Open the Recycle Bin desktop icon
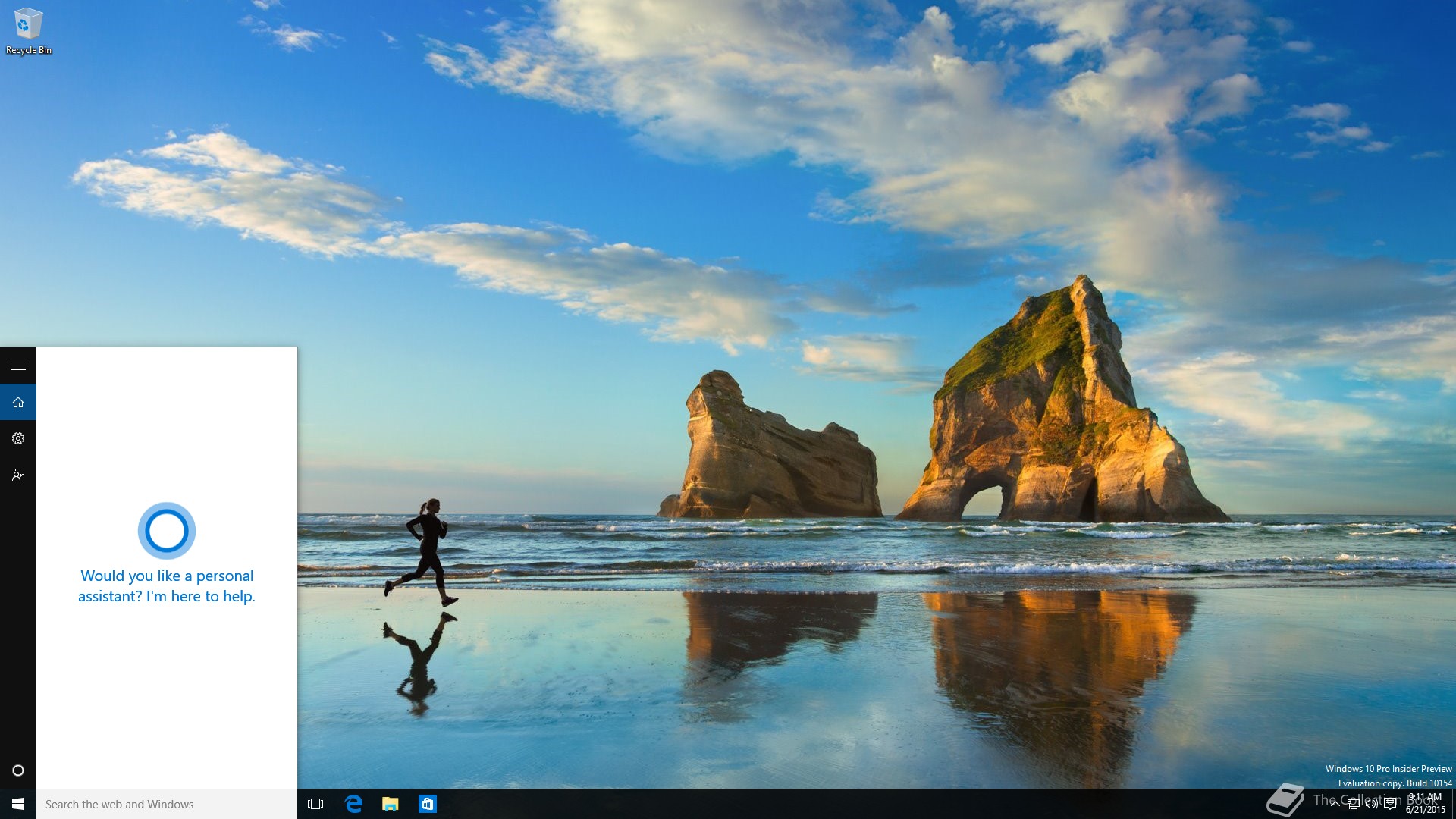The image size is (1456, 819). (29, 31)
